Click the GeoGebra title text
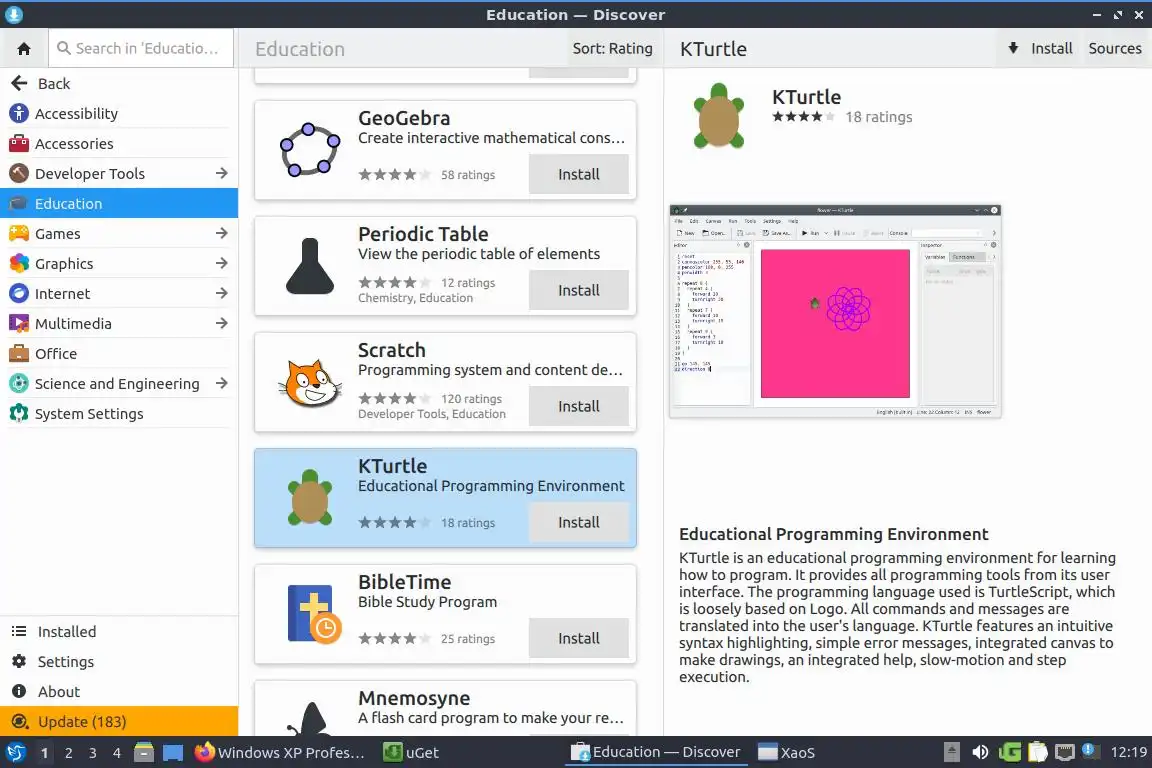The width and height of the screenshot is (1152, 768). tap(403, 118)
